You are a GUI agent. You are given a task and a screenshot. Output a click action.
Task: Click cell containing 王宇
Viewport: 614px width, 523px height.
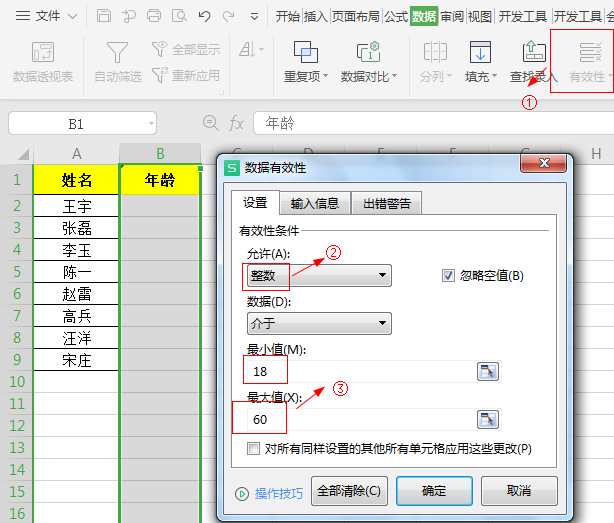76,206
